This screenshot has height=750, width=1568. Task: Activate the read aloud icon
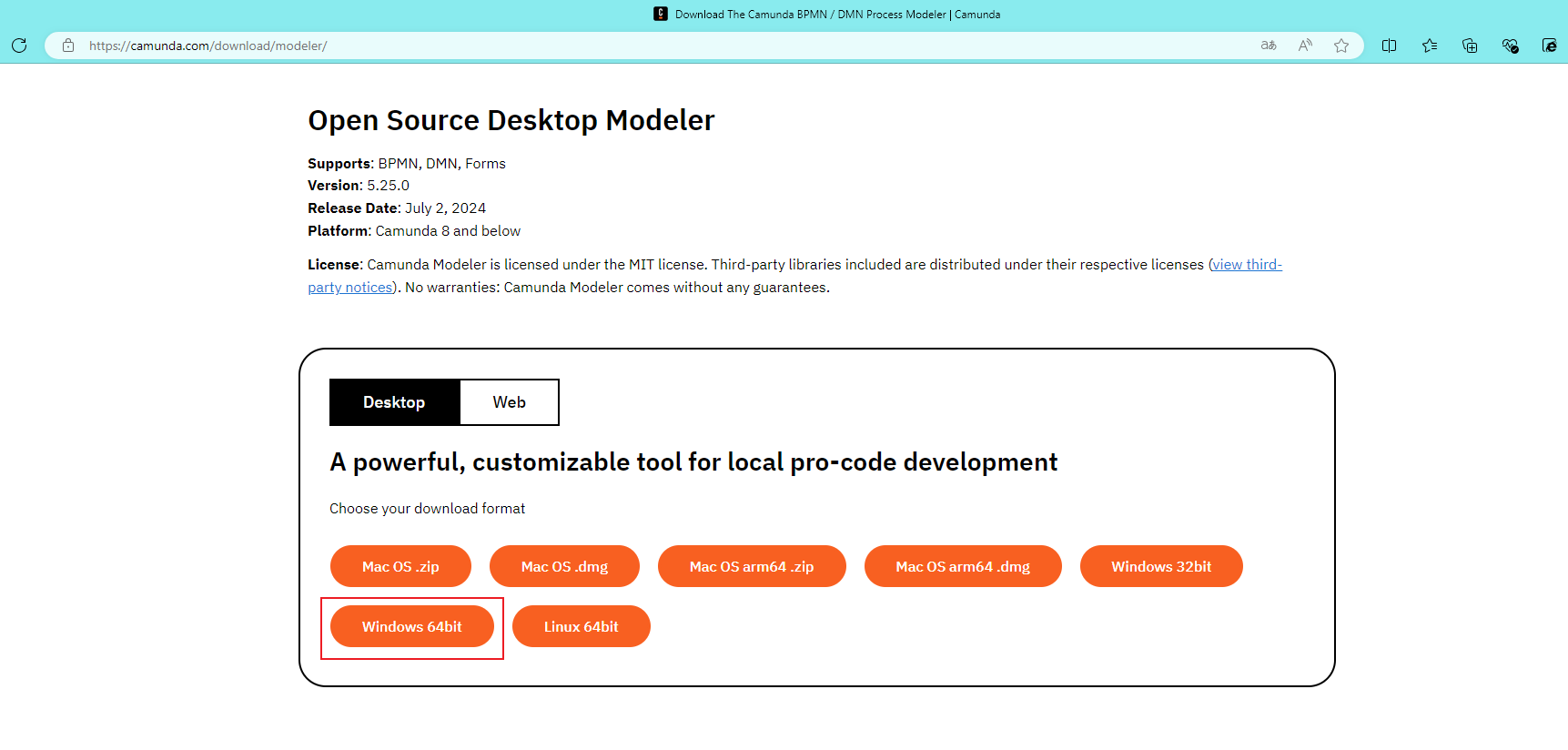coord(1305,46)
